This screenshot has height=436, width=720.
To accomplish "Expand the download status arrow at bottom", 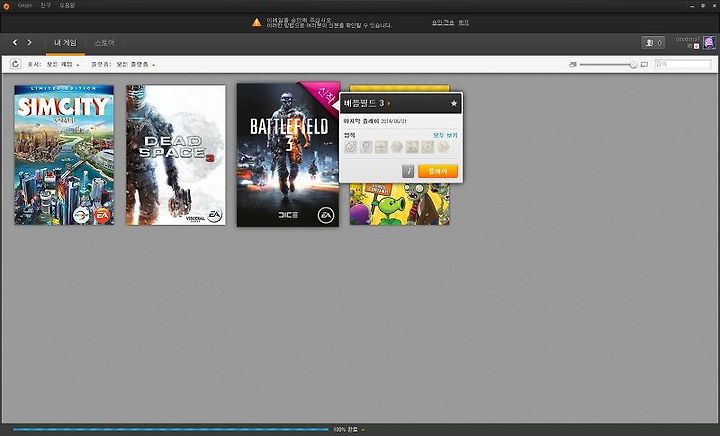I will [363, 430].
